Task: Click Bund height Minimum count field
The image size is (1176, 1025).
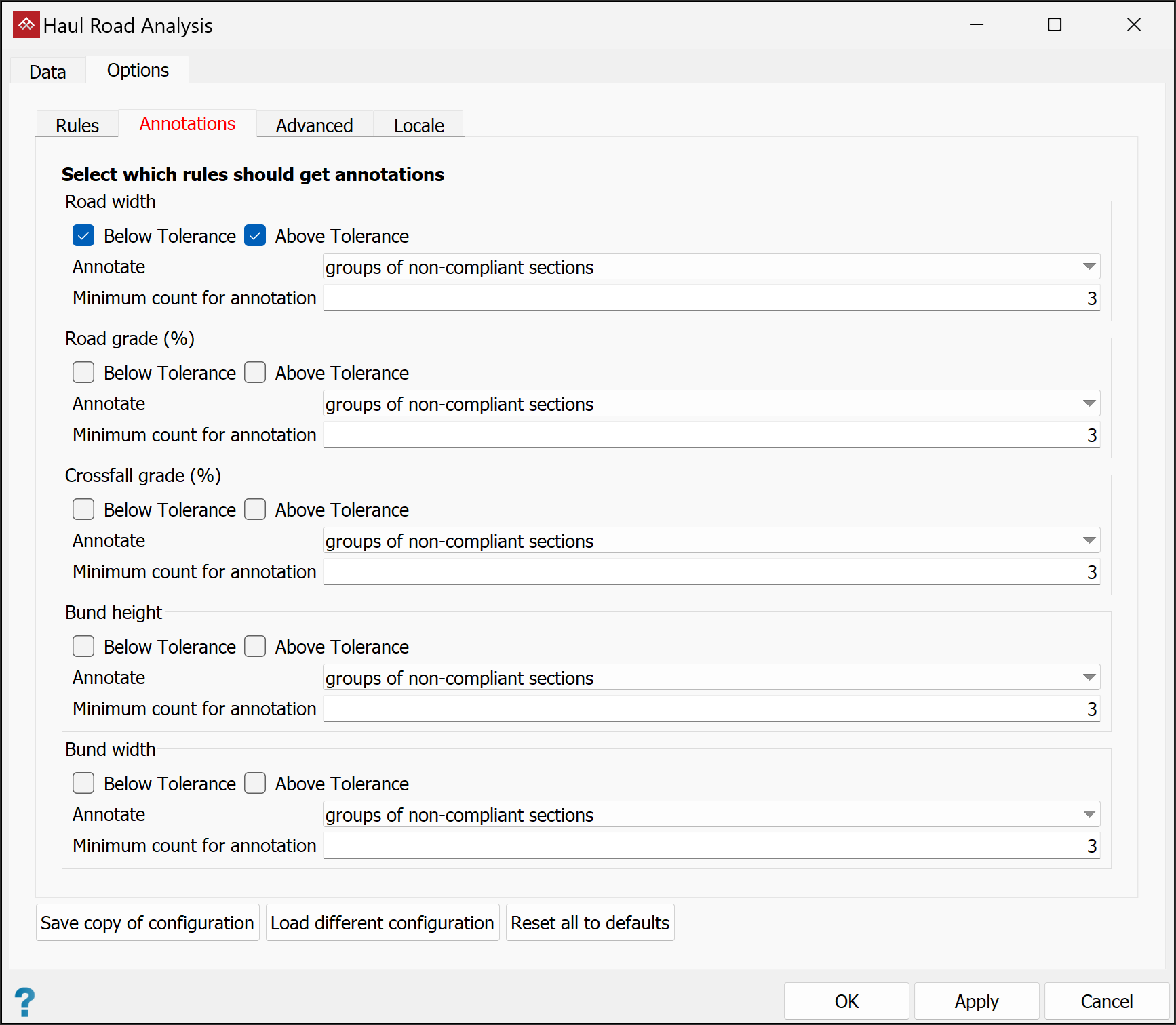Action: click(711, 709)
